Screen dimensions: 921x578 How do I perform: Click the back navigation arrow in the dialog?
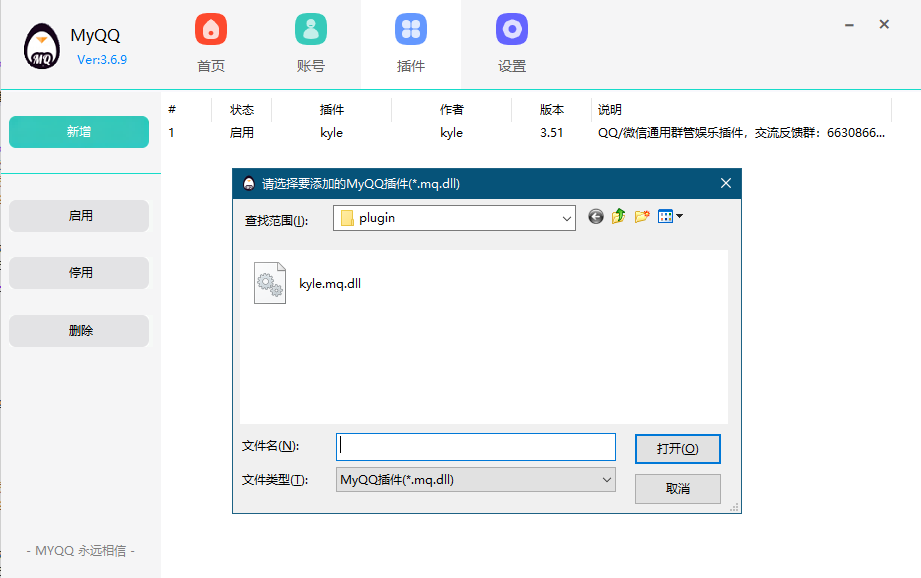pyautogui.click(x=595, y=217)
